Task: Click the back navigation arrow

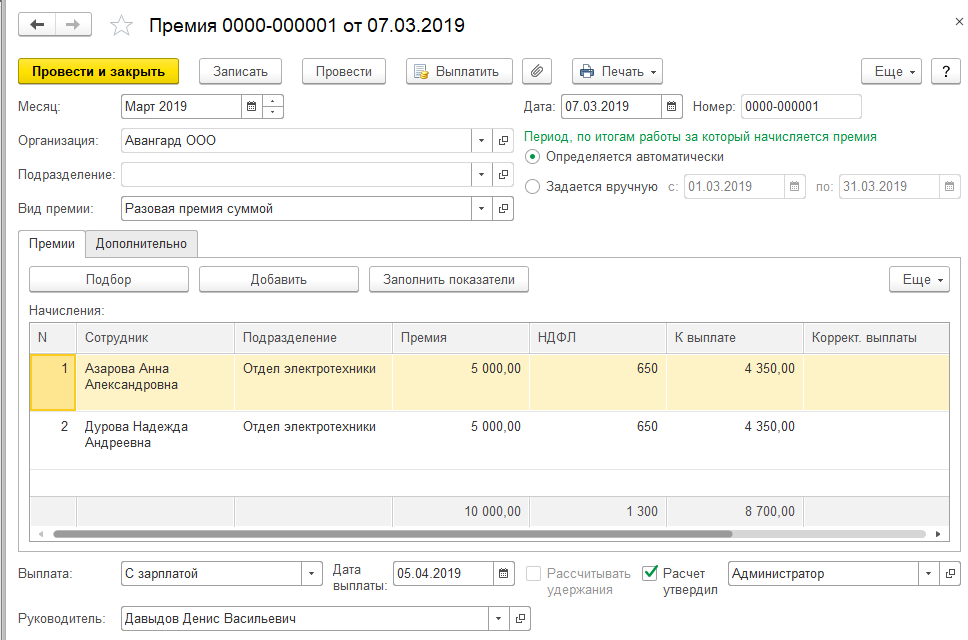Action: (38, 25)
